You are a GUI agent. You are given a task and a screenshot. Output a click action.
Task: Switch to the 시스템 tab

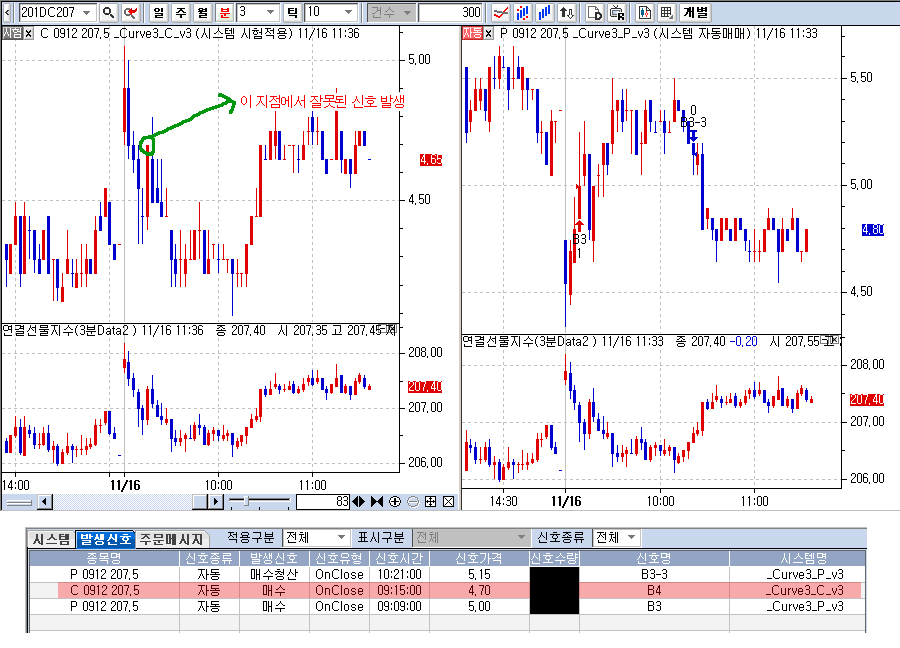[50, 539]
